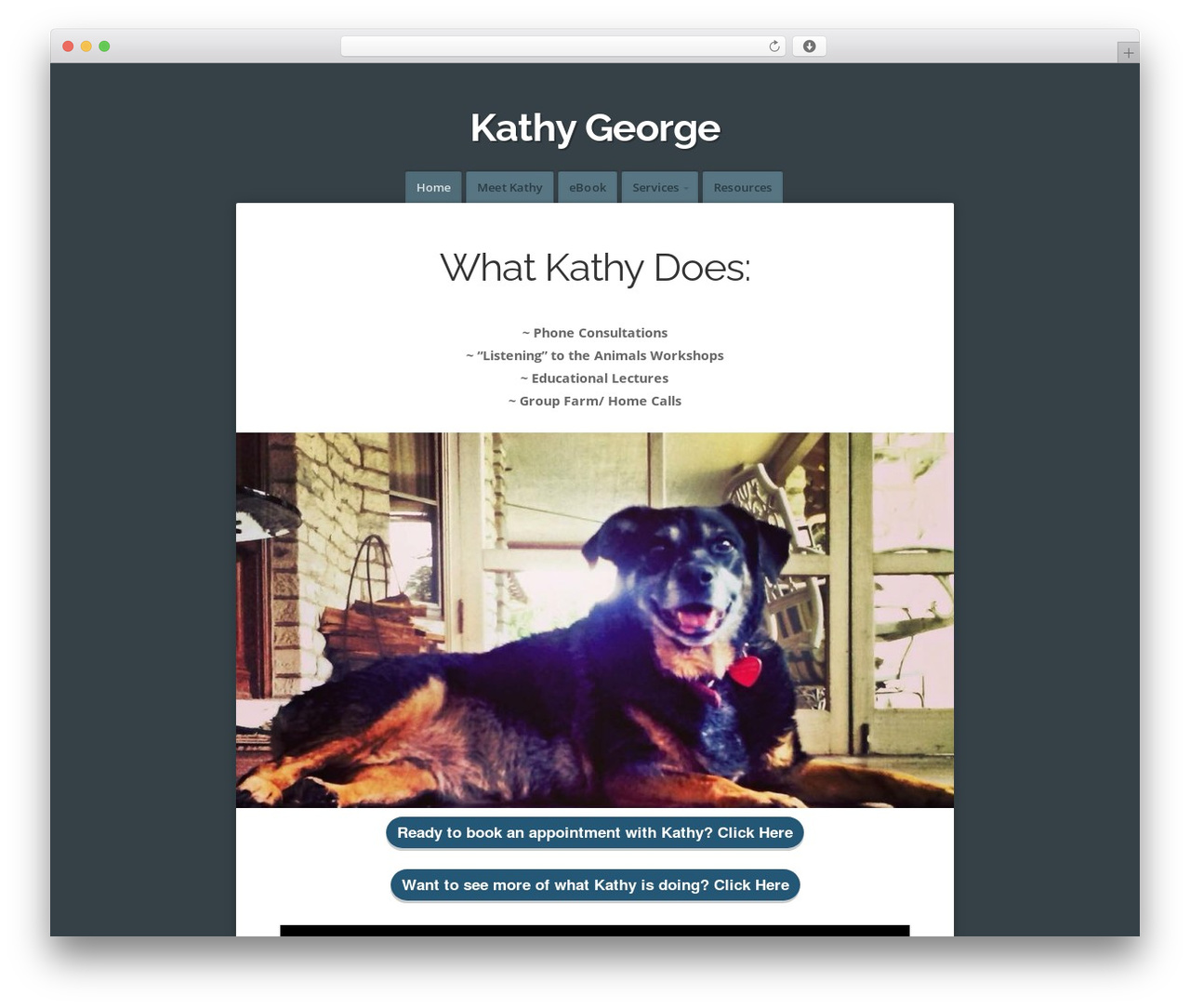Reload the page with the refresh icon
The height and width of the screenshot is (1008, 1190).
[773, 46]
